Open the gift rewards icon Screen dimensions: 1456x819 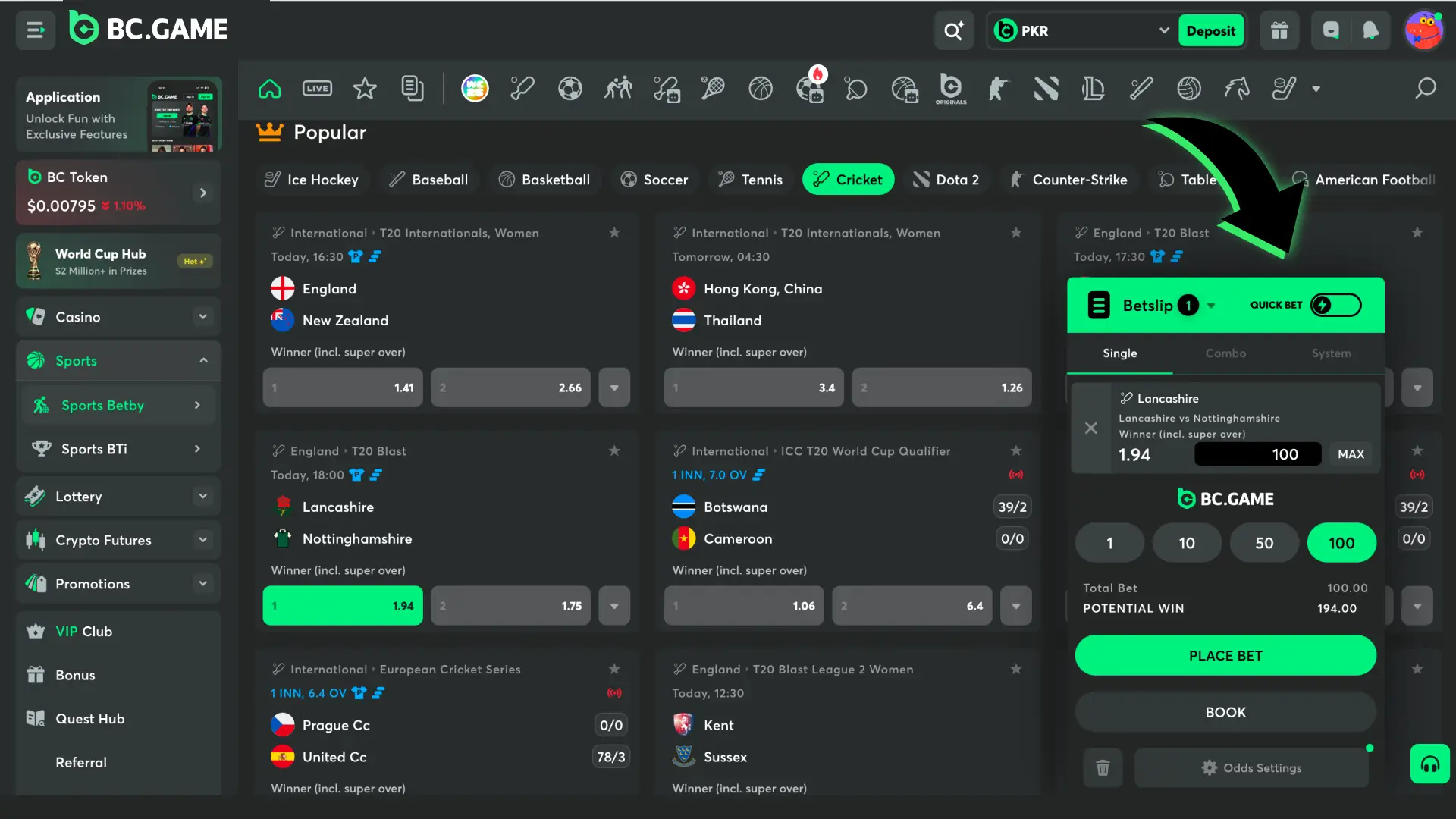tap(1279, 31)
